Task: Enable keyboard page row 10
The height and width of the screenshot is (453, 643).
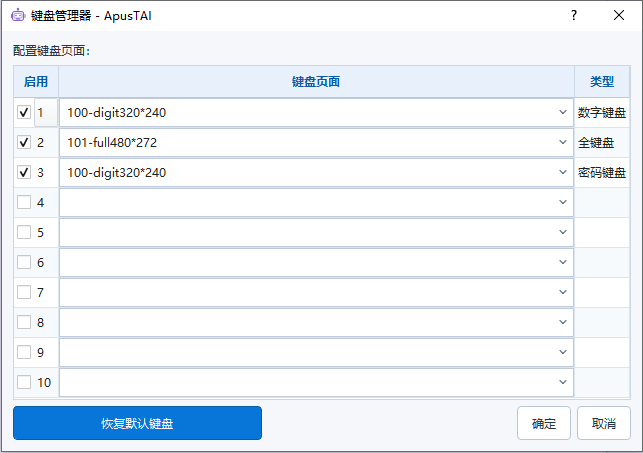Action: (x=24, y=382)
